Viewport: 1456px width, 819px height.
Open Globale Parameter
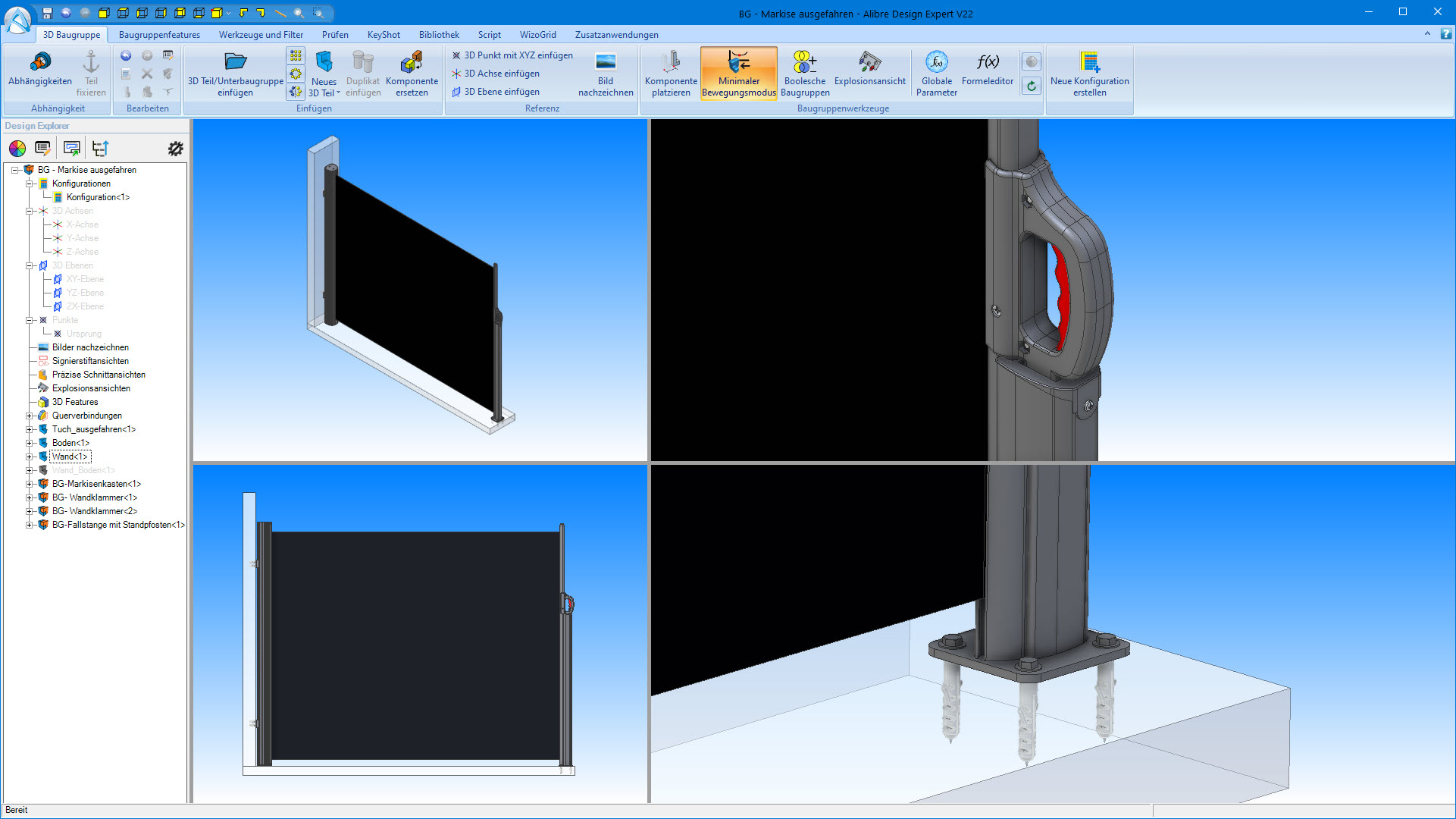coord(936,72)
